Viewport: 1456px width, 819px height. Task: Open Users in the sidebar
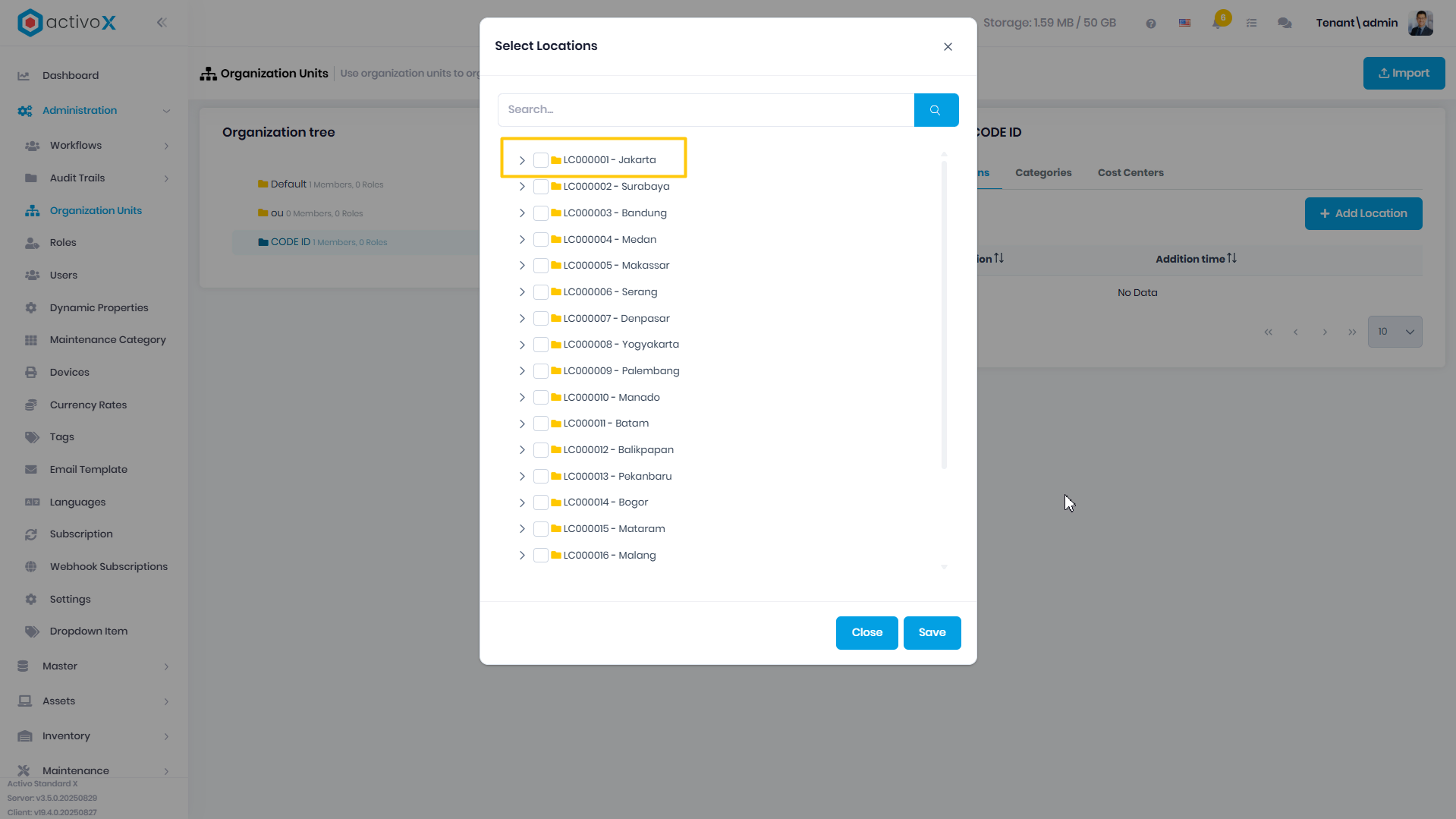click(x=64, y=276)
